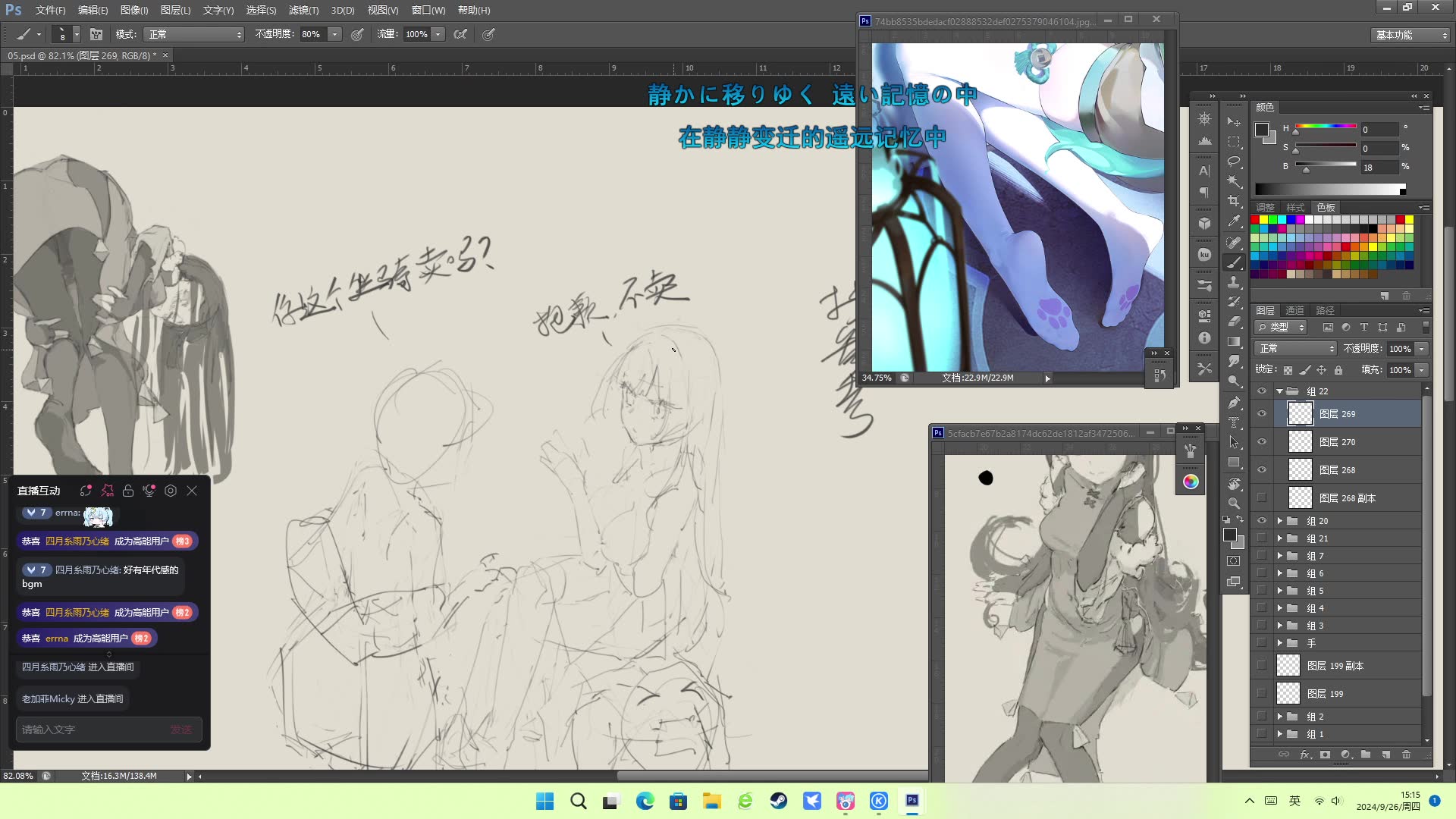Swap foreground and background colors

tap(1240, 519)
